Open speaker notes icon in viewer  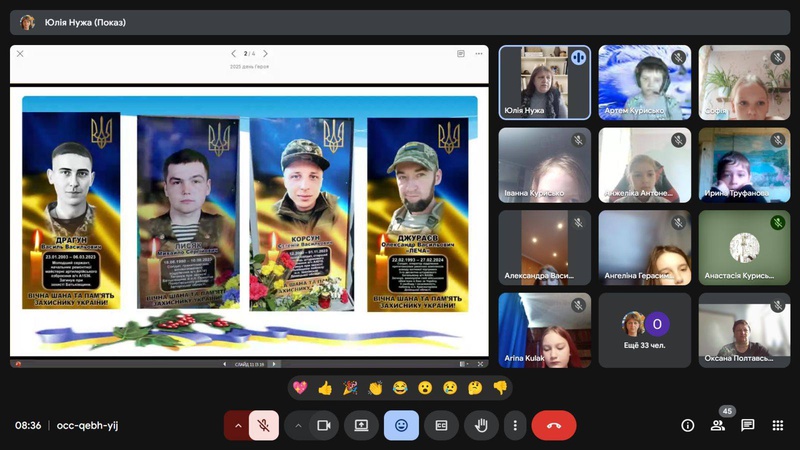pos(461,54)
